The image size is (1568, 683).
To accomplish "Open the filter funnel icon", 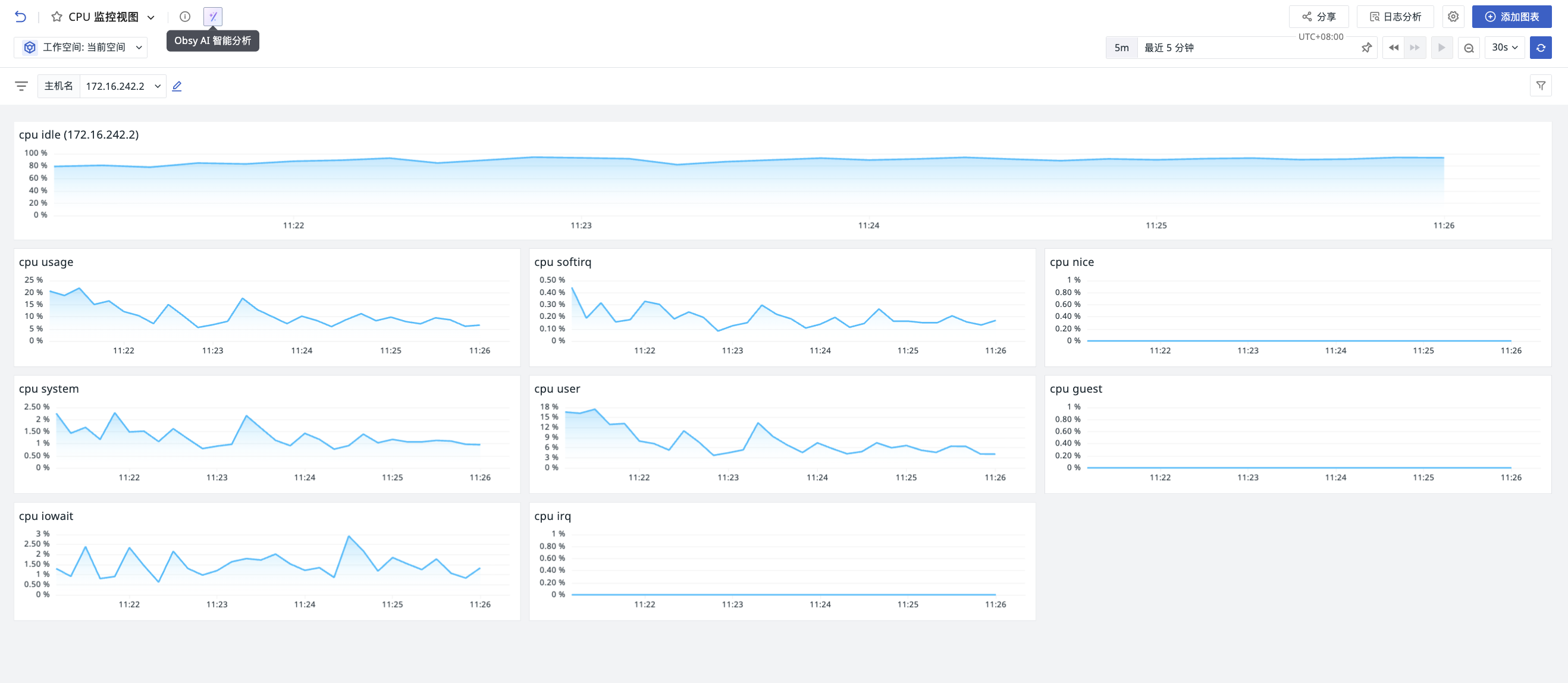I will point(1541,86).
